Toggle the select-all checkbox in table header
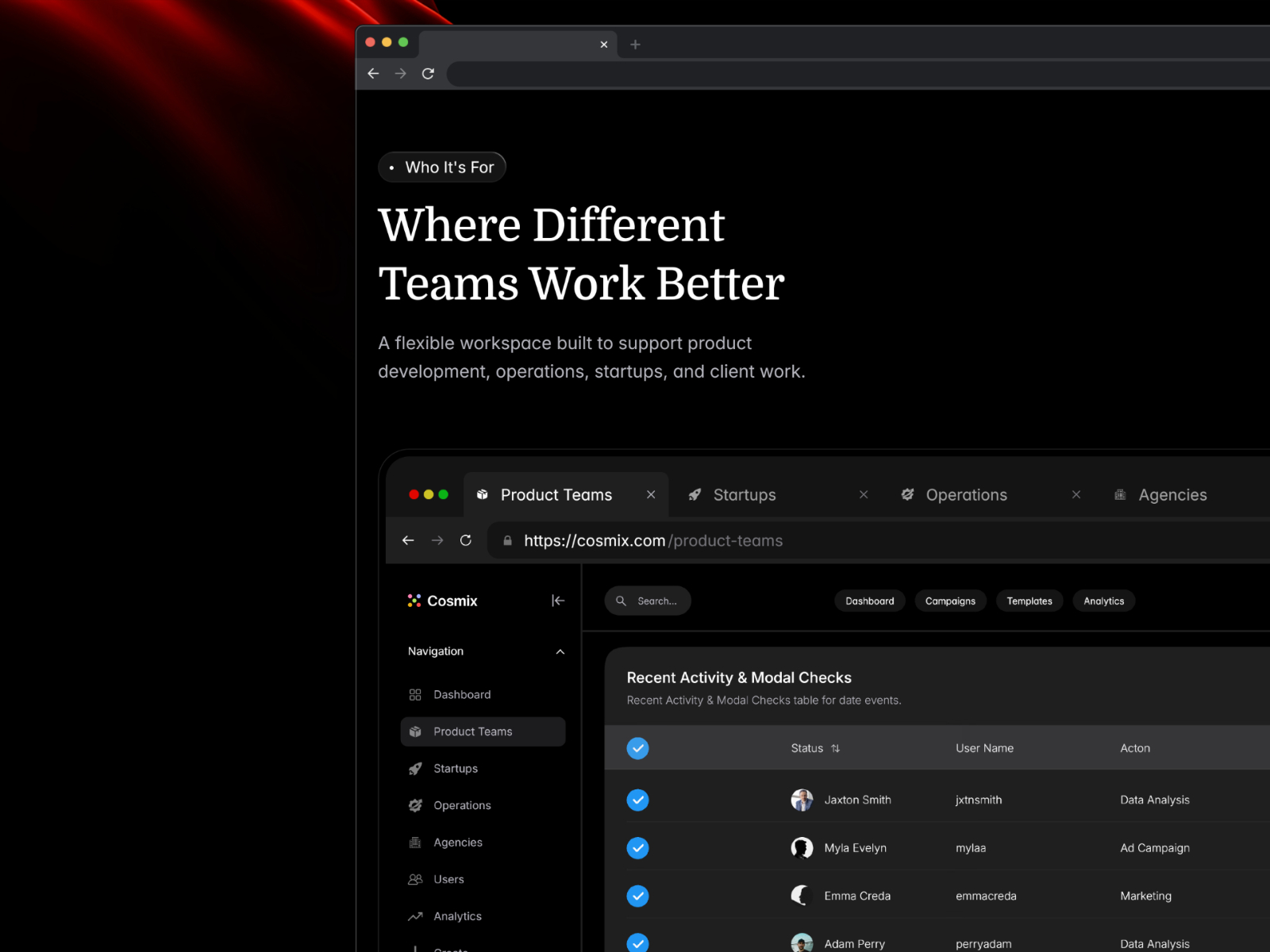Screen dimensions: 1270x952 click(638, 748)
